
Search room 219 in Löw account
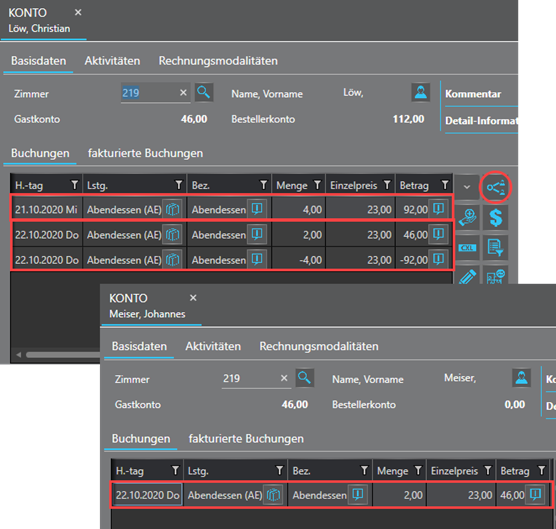(x=204, y=93)
